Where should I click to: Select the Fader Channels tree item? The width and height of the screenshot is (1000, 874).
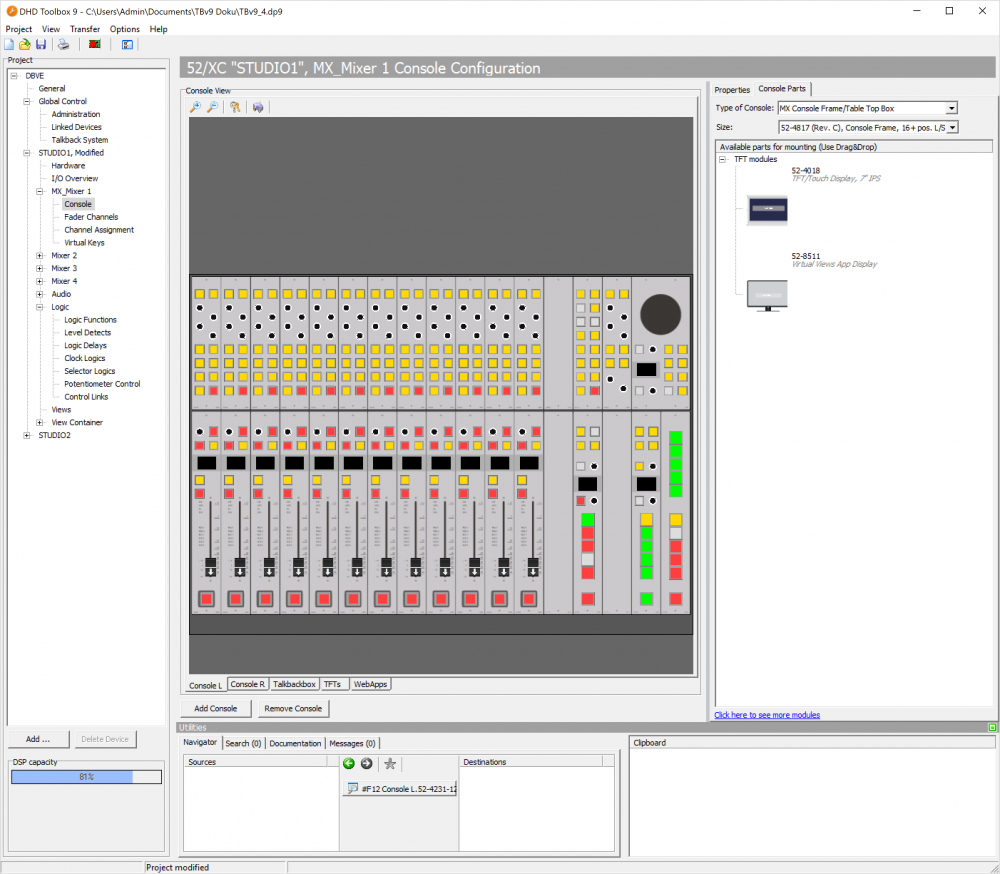coord(91,217)
